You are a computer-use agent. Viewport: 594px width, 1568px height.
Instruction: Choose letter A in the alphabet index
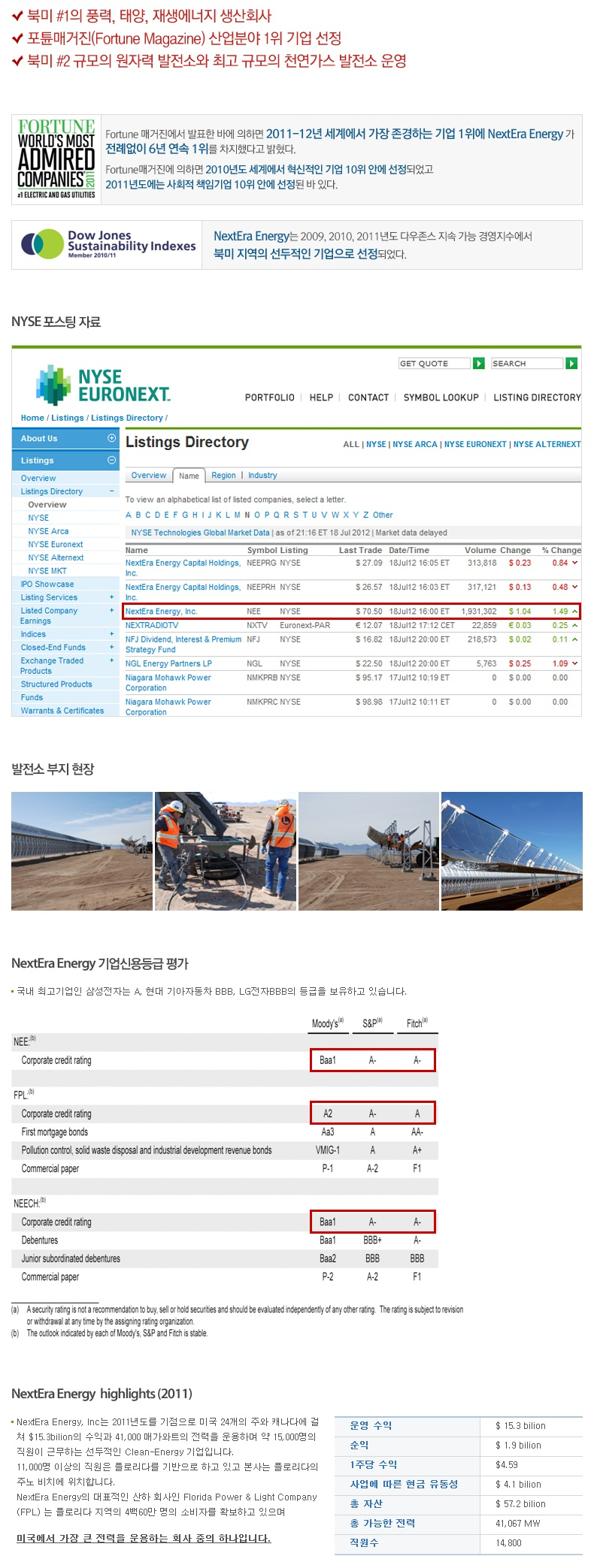point(129,515)
